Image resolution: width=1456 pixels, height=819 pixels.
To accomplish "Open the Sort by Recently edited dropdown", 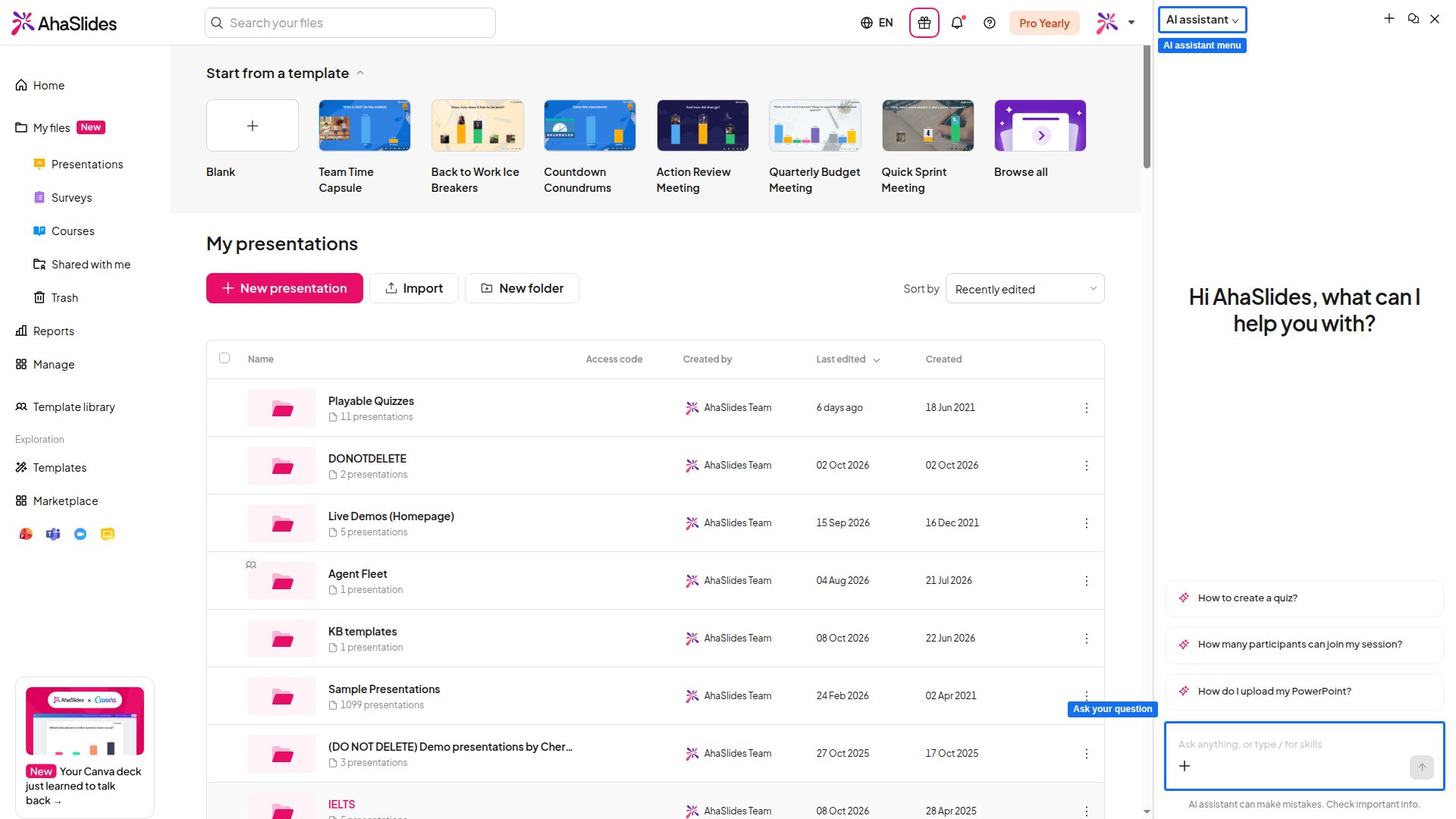I will (x=1025, y=289).
